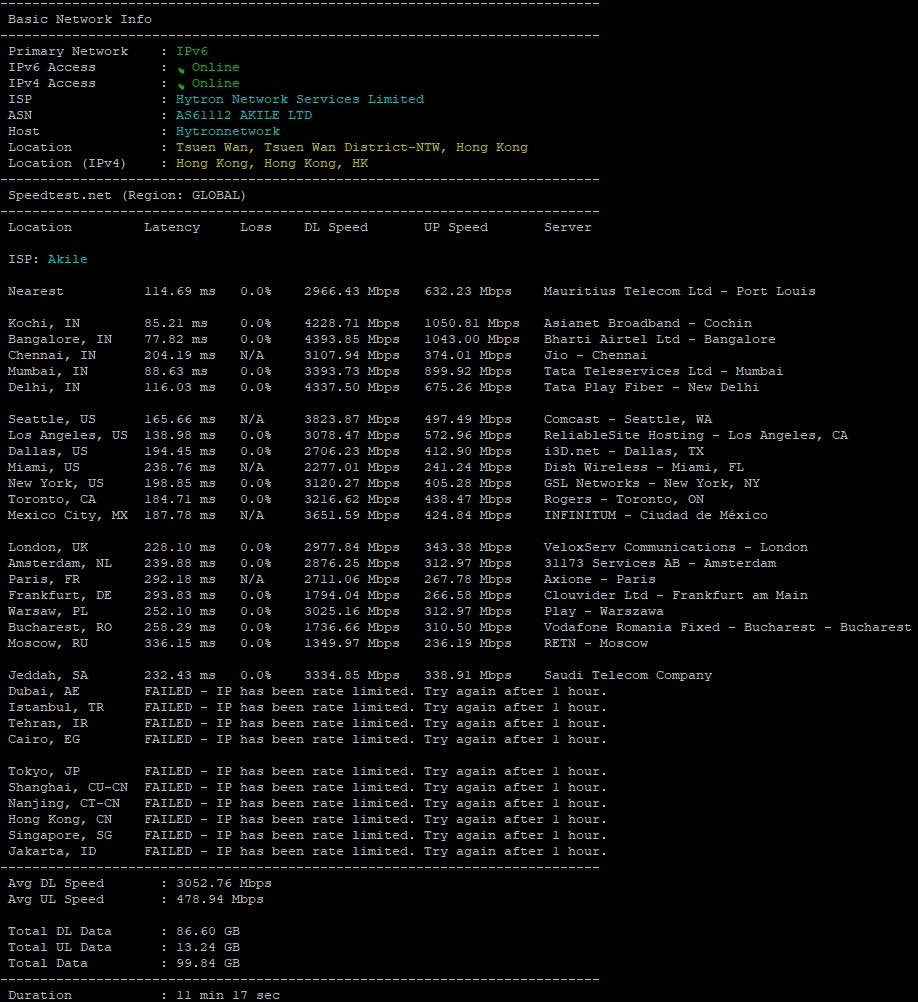This screenshot has width=918, height=1002.
Task: Click the Basic Network Info heading
Action: (80, 19)
